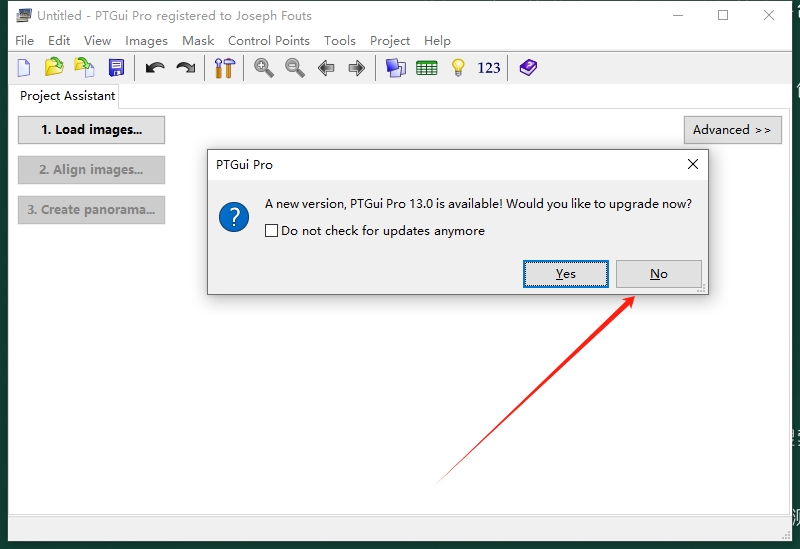Viewport: 800px width, 549px height.
Task: Open the Help menu
Action: [437, 41]
